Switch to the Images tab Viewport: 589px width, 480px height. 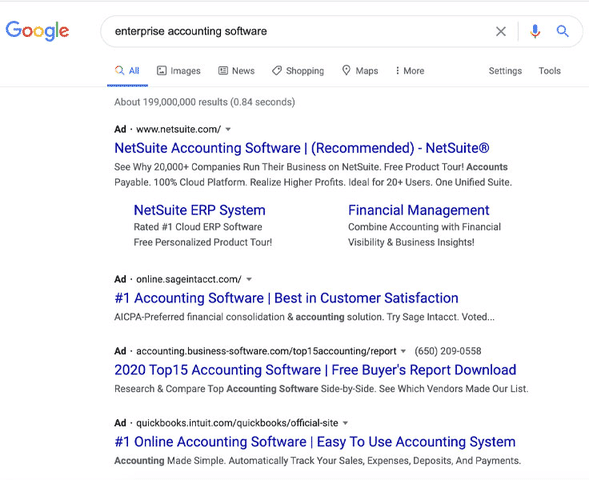tap(179, 71)
